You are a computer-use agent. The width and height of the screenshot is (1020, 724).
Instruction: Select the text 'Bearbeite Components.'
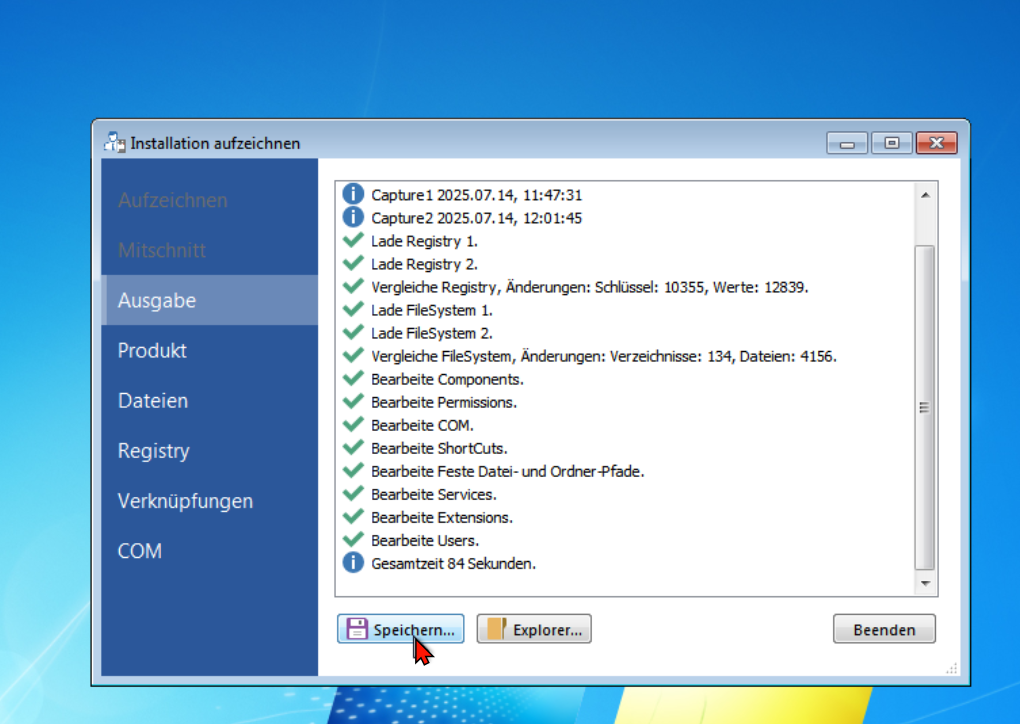[x=447, y=379]
